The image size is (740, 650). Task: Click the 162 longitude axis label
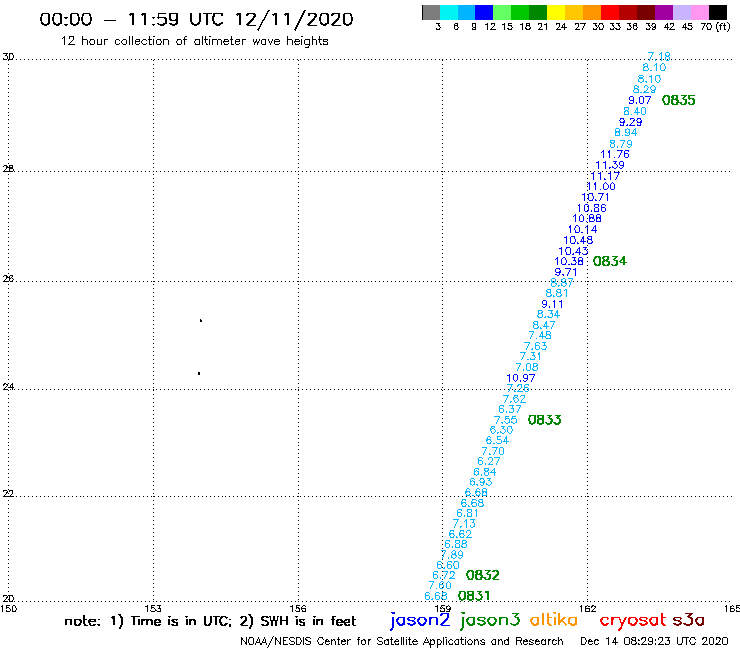(588, 608)
